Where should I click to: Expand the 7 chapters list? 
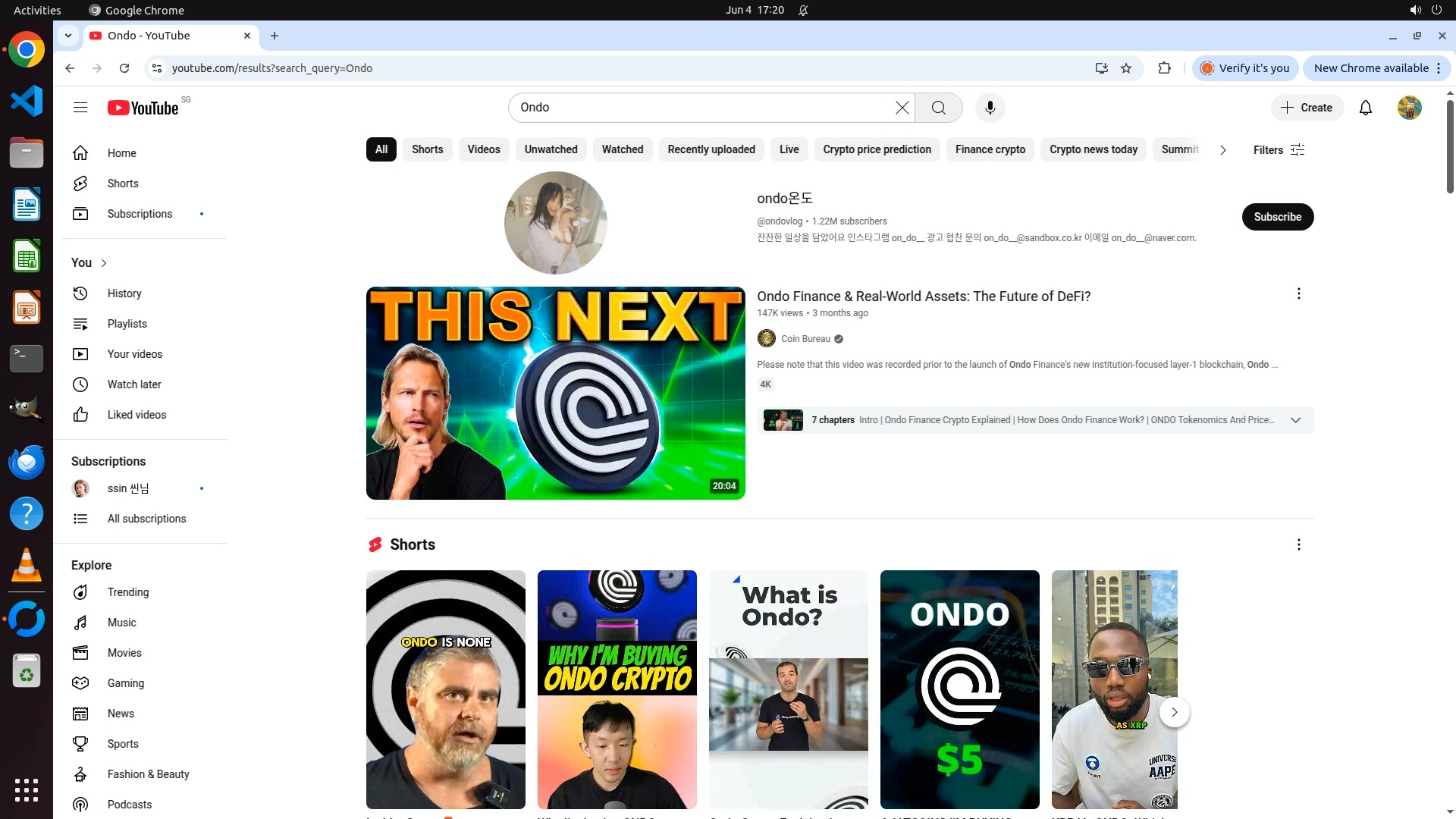tap(1295, 420)
